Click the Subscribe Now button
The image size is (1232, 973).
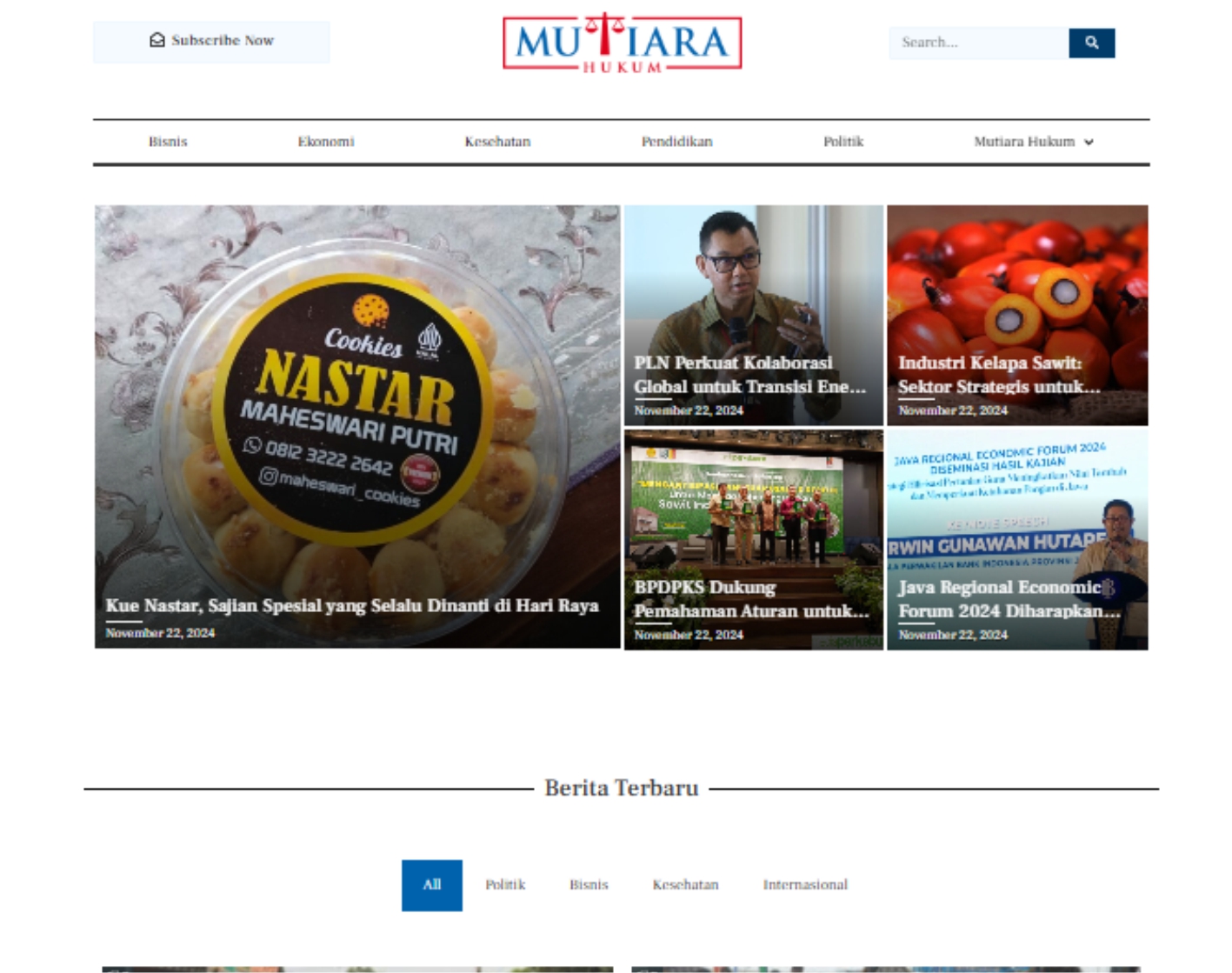[211, 41]
